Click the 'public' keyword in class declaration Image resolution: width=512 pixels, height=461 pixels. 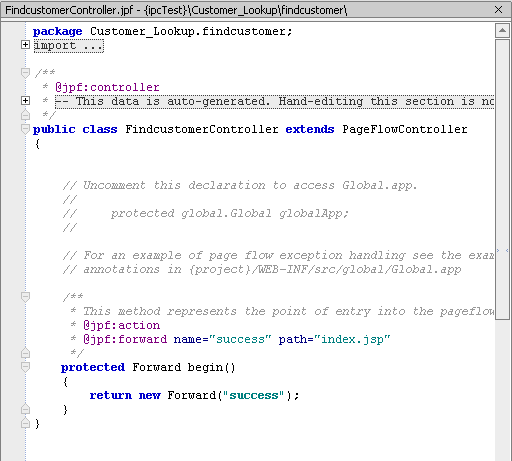(54, 129)
